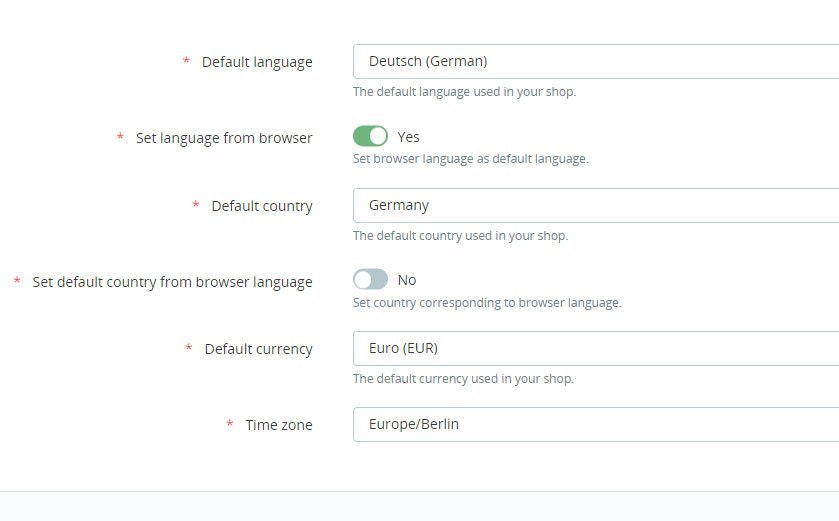Toggle Set language from browser switch
The image size is (839, 521).
[x=370, y=136]
